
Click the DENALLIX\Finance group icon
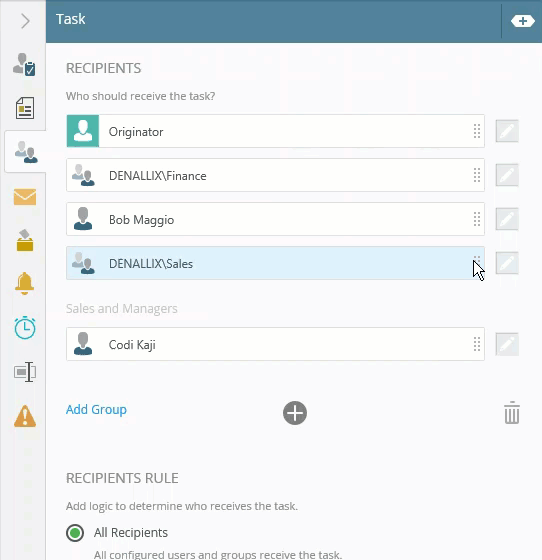[x=83, y=175]
